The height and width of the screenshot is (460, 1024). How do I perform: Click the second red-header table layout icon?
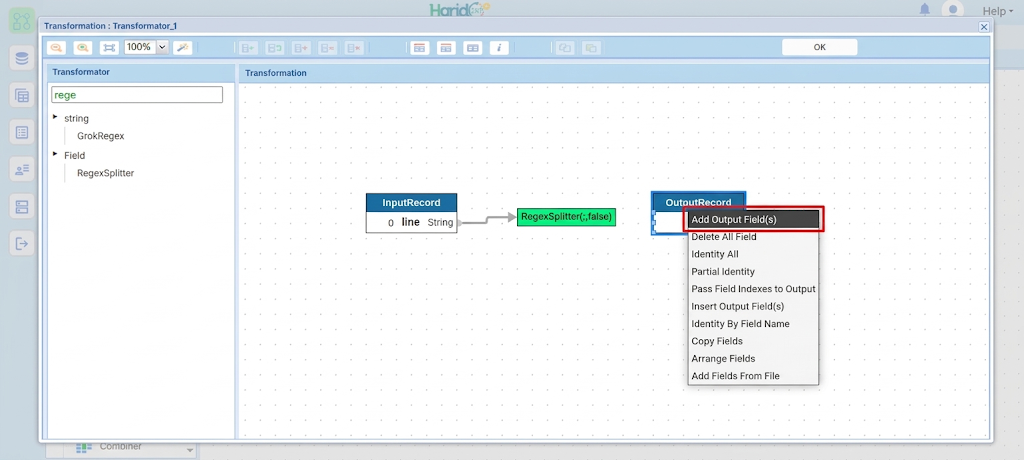pyautogui.click(x=446, y=48)
